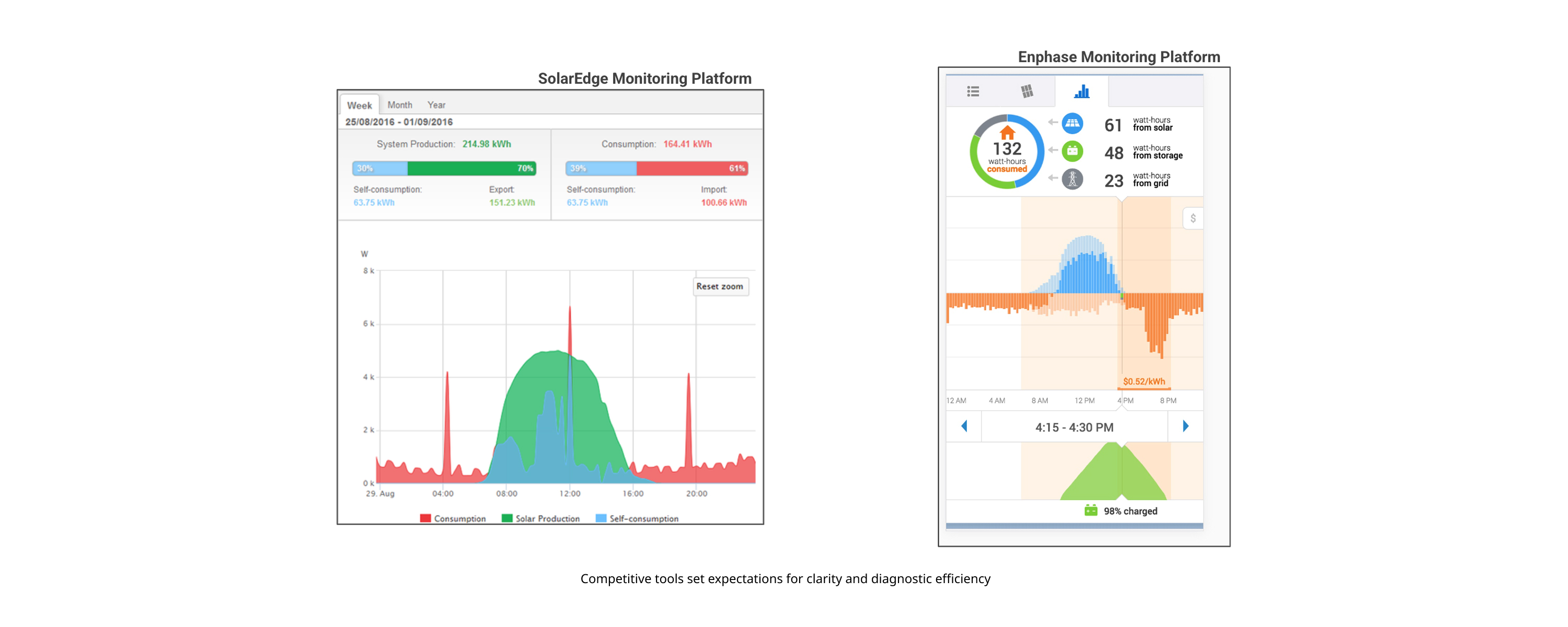Viewport: 1568px width, 627px height.
Task: Click the blue solar panel source icon
Action: [x=1072, y=124]
